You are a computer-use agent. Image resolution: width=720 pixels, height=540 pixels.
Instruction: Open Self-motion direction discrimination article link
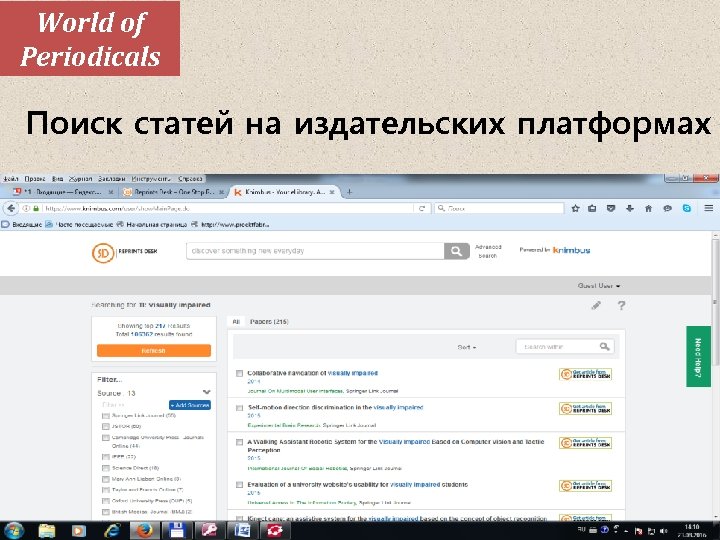point(335,407)
